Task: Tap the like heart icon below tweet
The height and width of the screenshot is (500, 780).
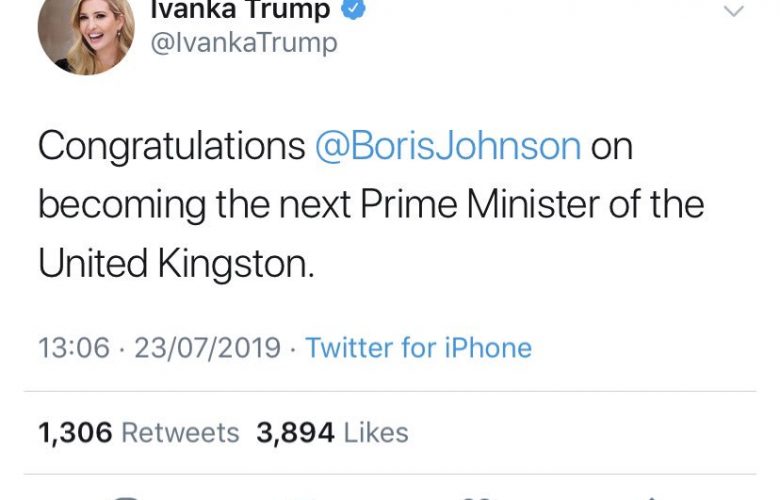Action: click(x=475, y=497)
